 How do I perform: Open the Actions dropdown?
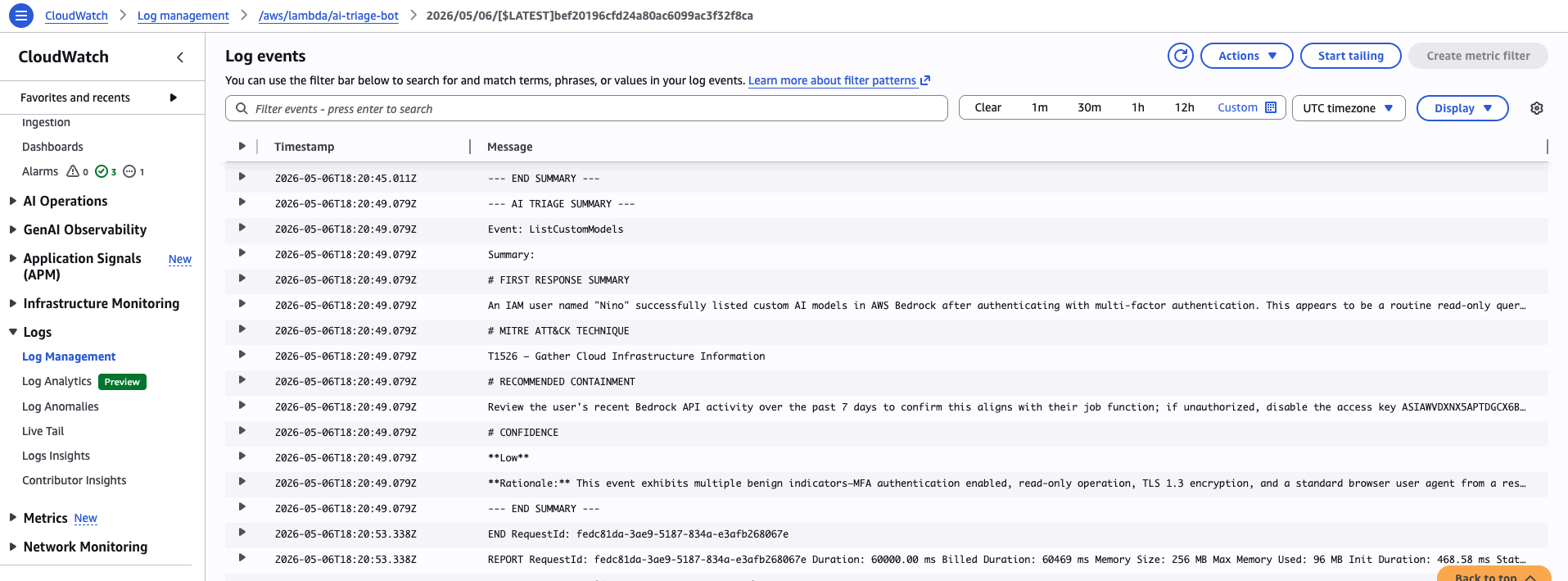[1246, 56]
